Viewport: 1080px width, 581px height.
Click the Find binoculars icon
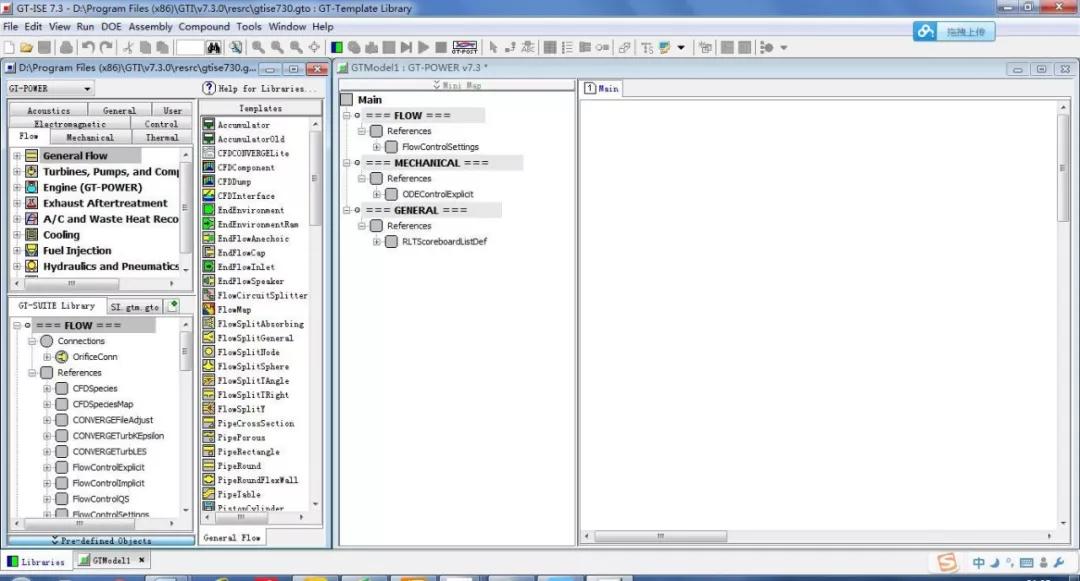click(214, 47)
